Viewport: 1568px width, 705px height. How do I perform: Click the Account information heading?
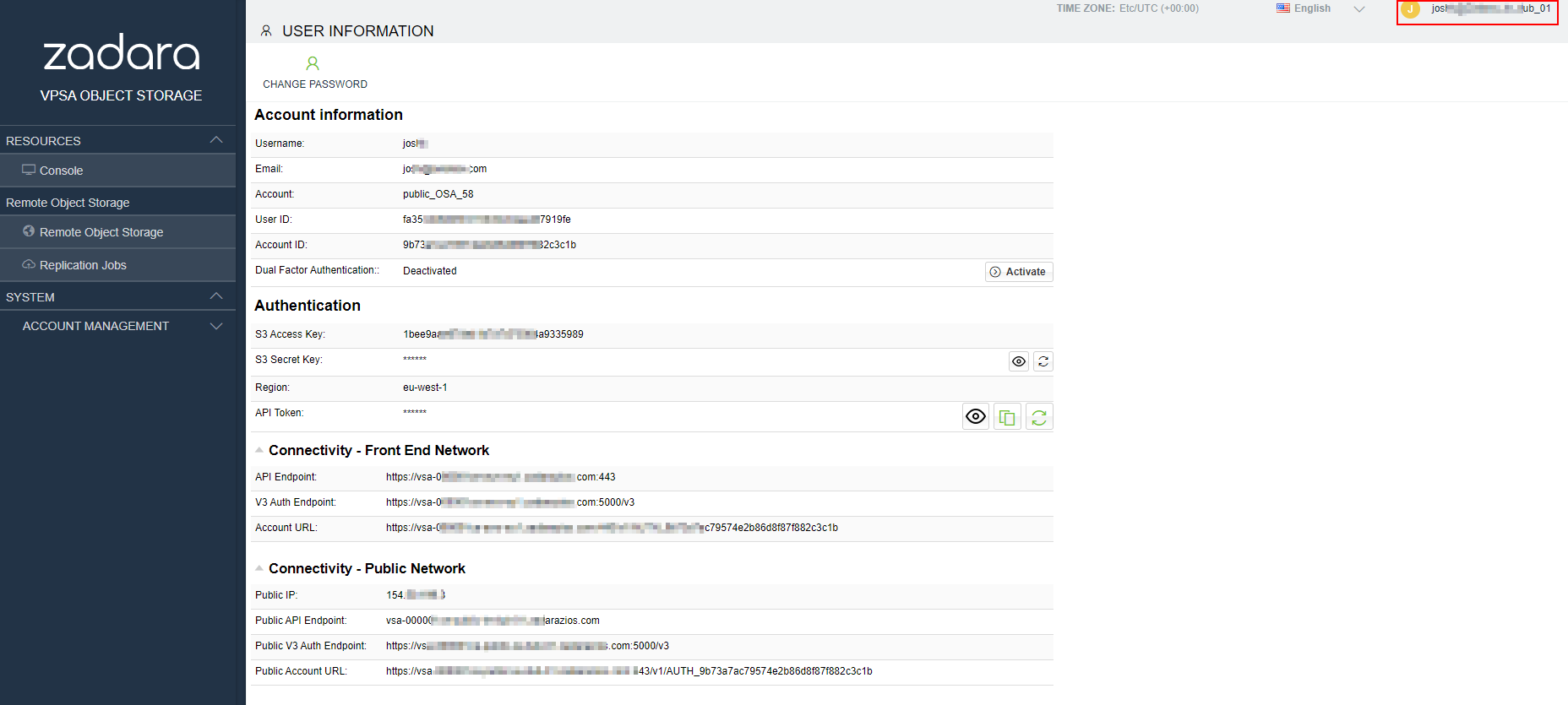329,115
